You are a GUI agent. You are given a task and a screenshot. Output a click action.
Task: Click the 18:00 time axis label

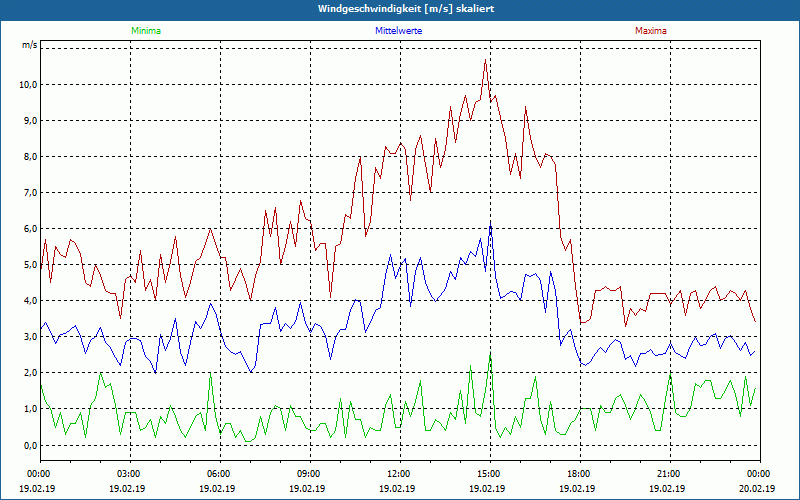(580, 474)
